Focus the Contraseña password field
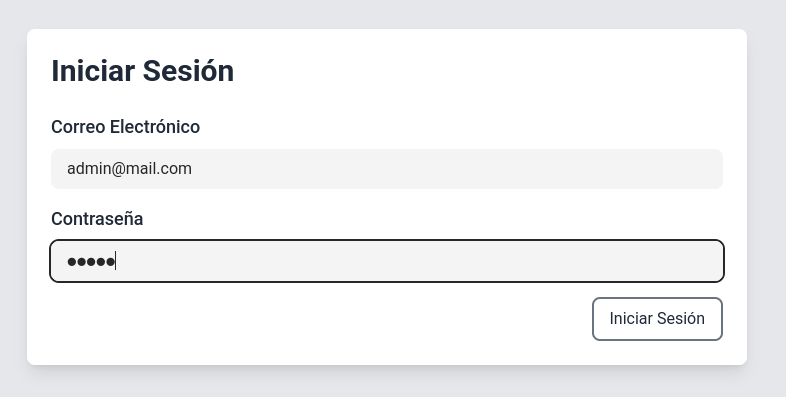The image size is (786, 397). tap(387, 261)
